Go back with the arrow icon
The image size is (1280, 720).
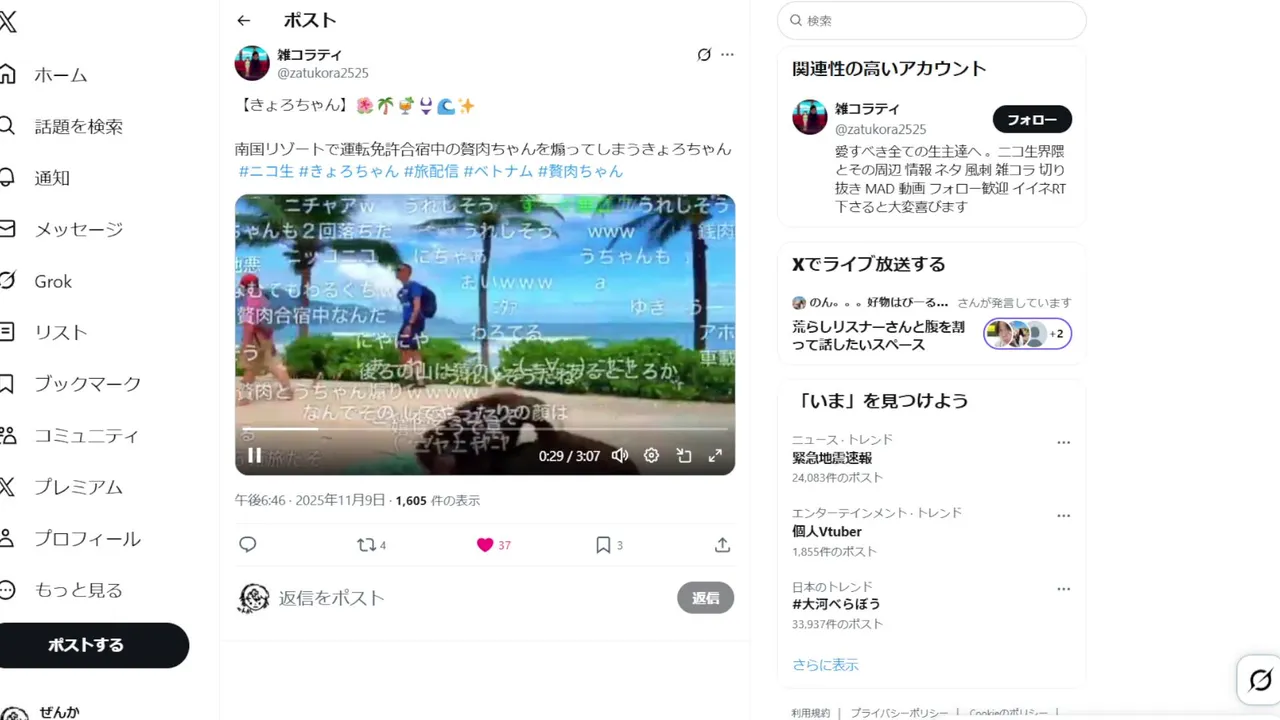coord(243,20)
